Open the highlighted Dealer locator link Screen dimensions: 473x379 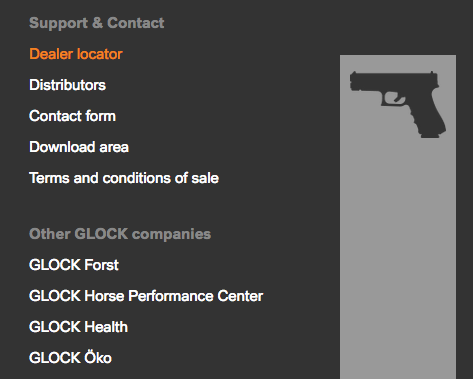(x=76, y=54)
